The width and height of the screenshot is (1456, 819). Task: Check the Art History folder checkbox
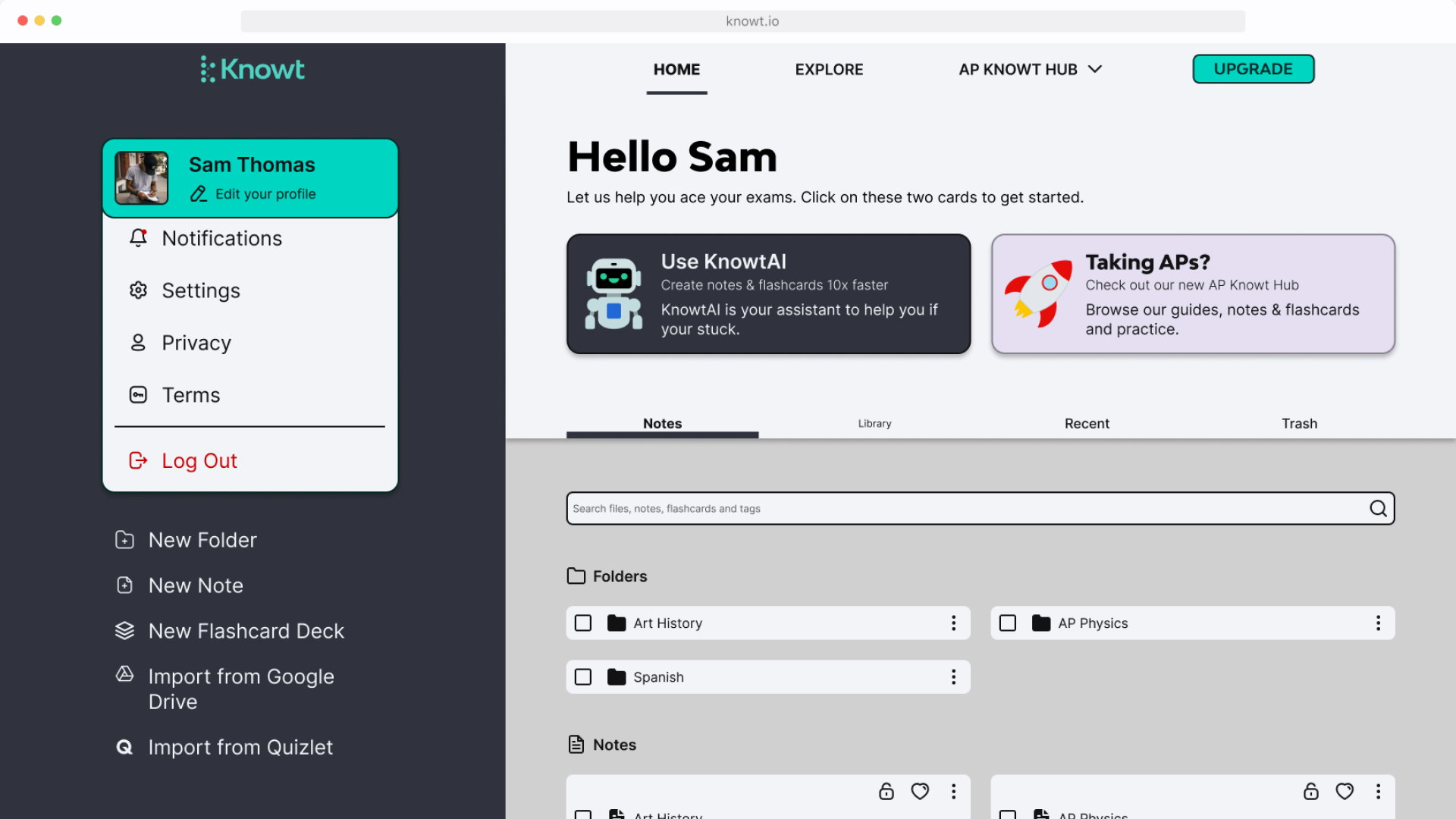pos(583,623)
